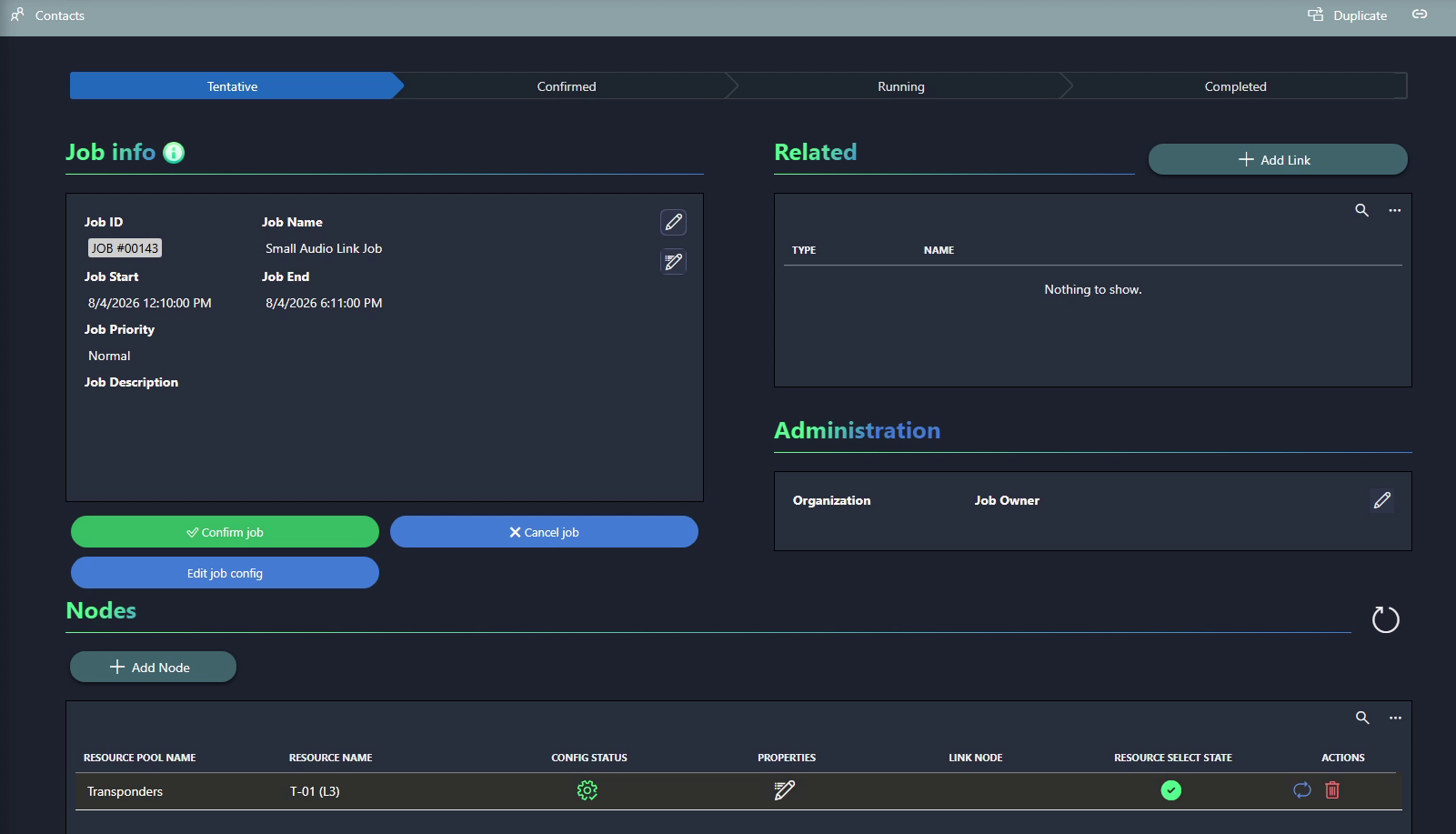1456x834 pixels.
Task: Click config status gear for T-01 (L3)
Action: 587,790
